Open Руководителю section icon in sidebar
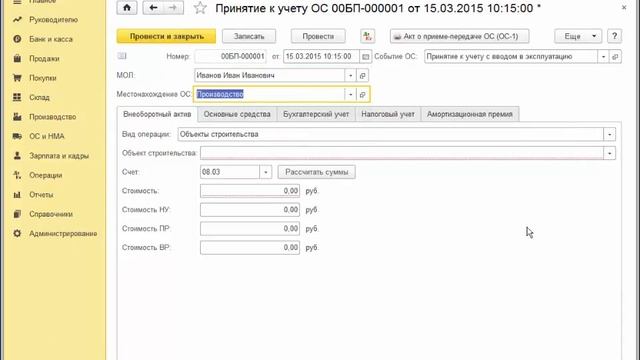Screen dimensions: 640x360 17,20
